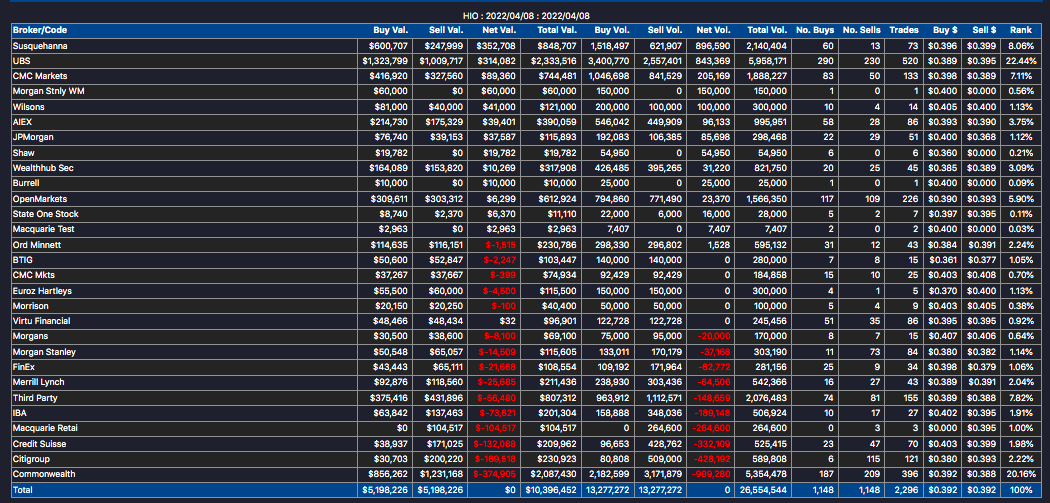Click Virtu Financial net value $32

coord(508,321)
